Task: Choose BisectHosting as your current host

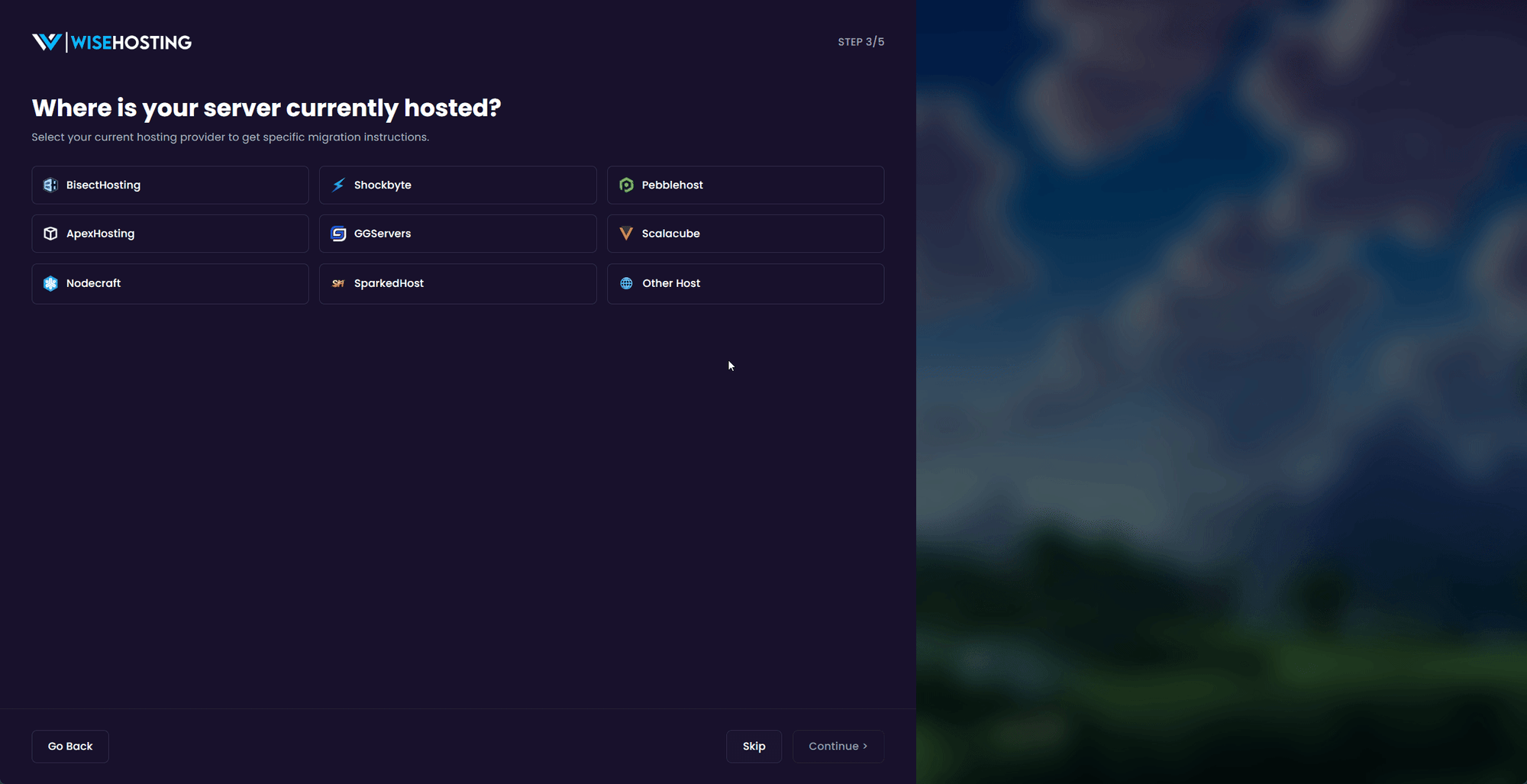Action: (x=169, y=185)
